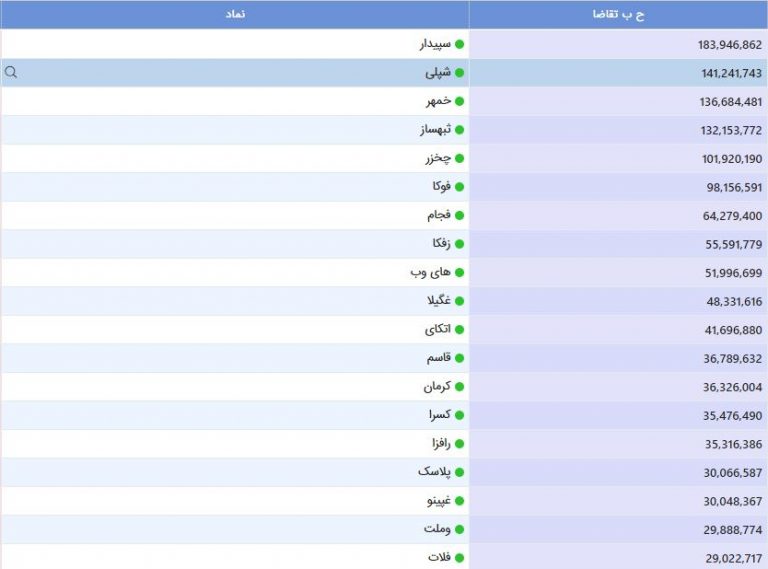Click the value 132,153,772
This screenshot has height=569, width=768.
731,130
